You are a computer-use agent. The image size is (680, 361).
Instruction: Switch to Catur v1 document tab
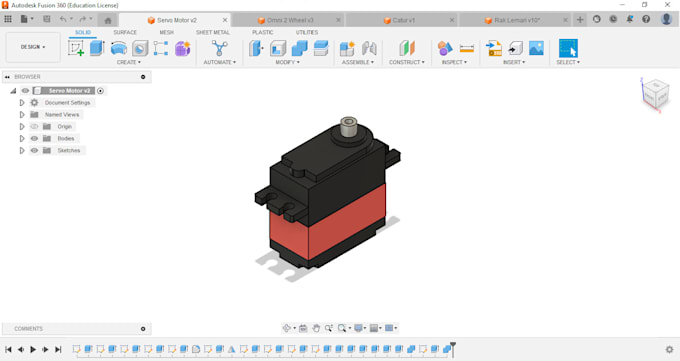coord(402,20)
